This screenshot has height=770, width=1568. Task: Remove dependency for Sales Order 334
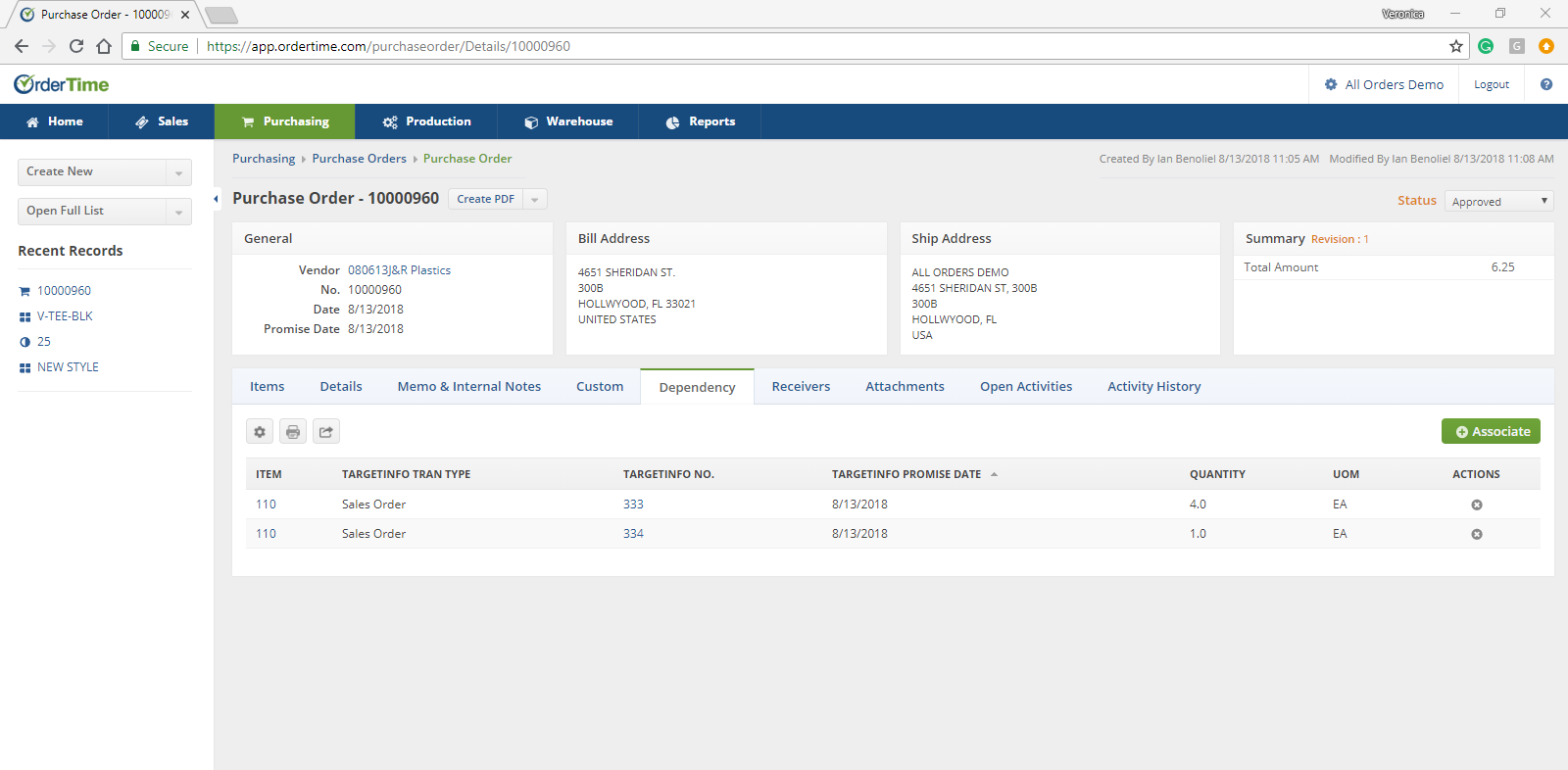coord(1477,534)
